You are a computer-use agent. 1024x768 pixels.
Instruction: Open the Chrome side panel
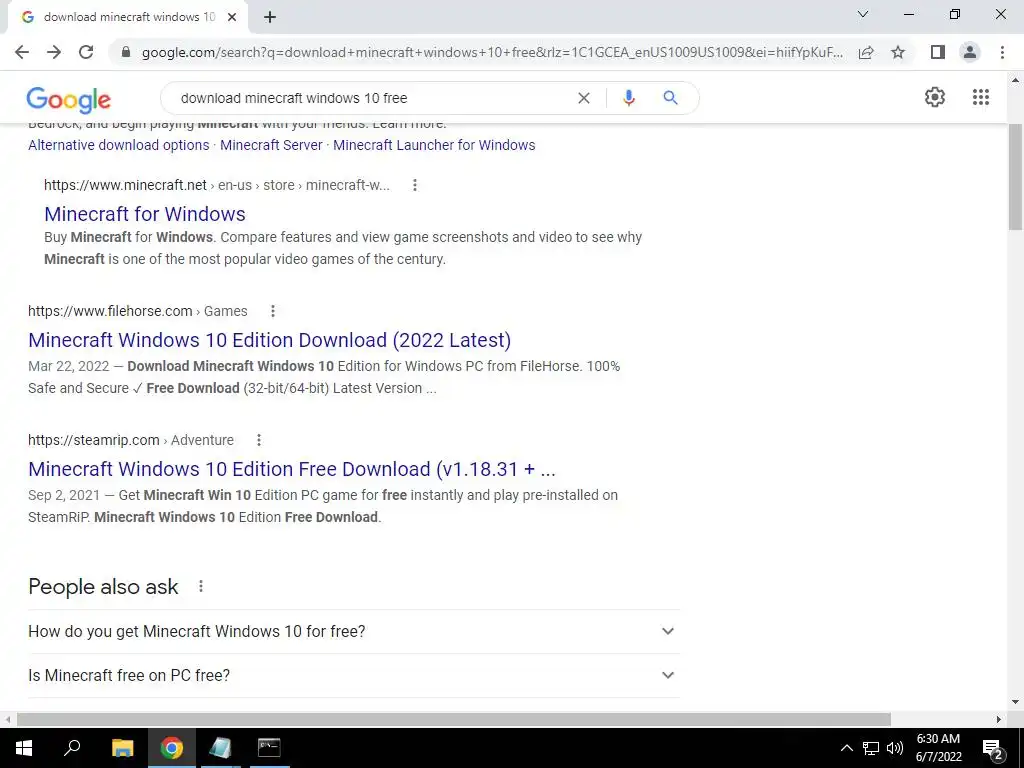coord(938,52)
